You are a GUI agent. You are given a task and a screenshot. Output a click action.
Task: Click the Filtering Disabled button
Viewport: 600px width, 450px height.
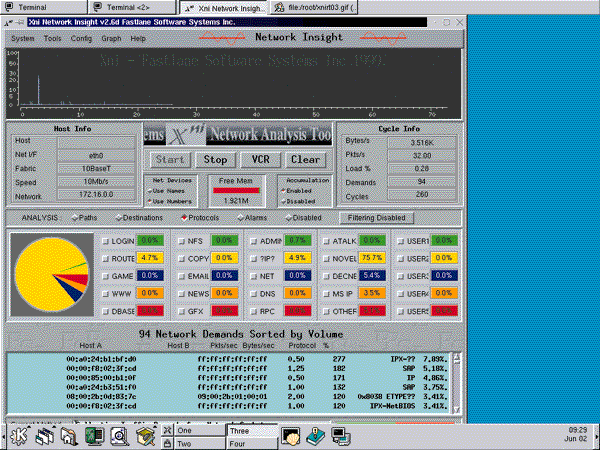tap(375, 217)
